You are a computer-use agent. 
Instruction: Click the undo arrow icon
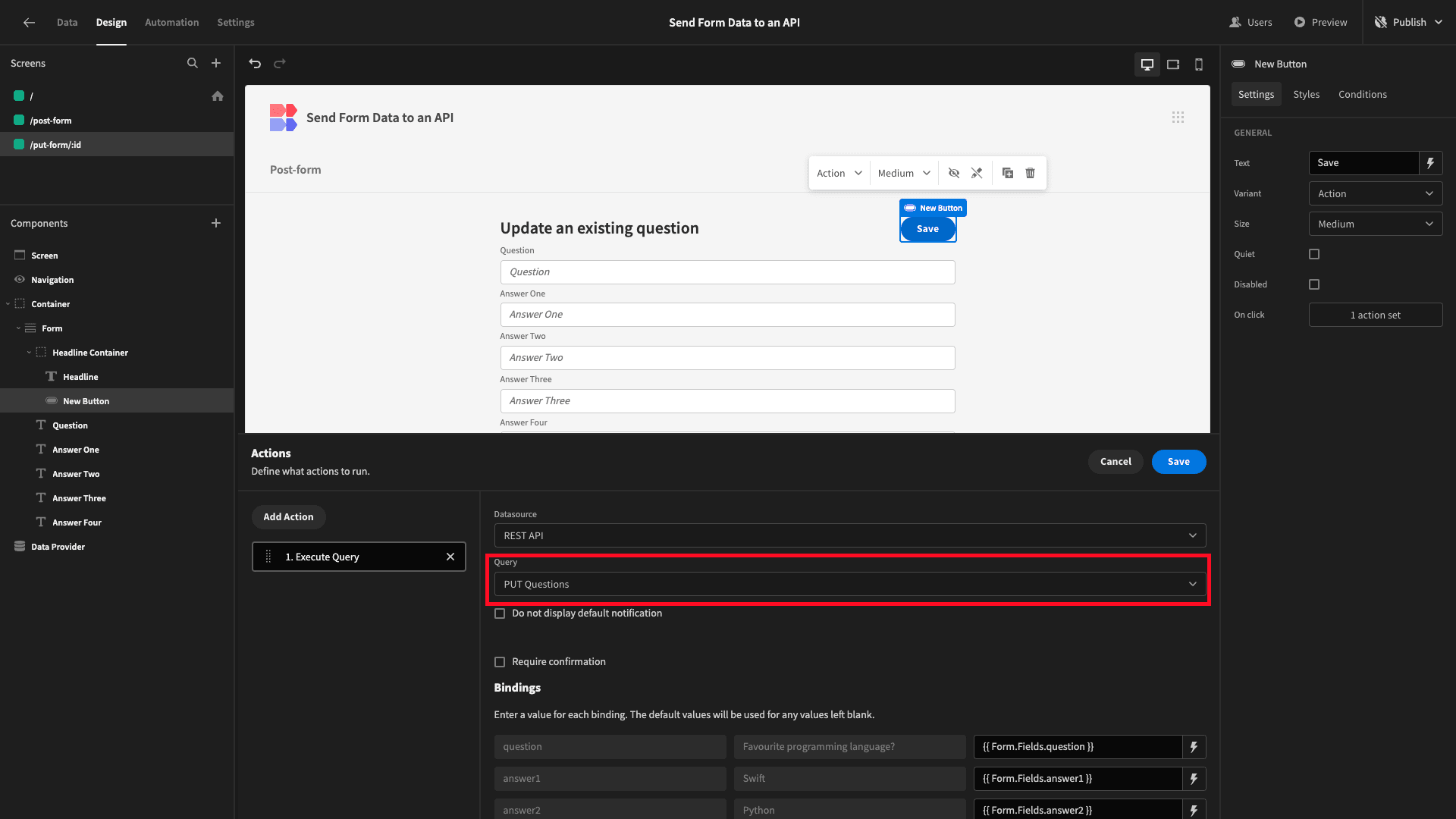point(255,63)
